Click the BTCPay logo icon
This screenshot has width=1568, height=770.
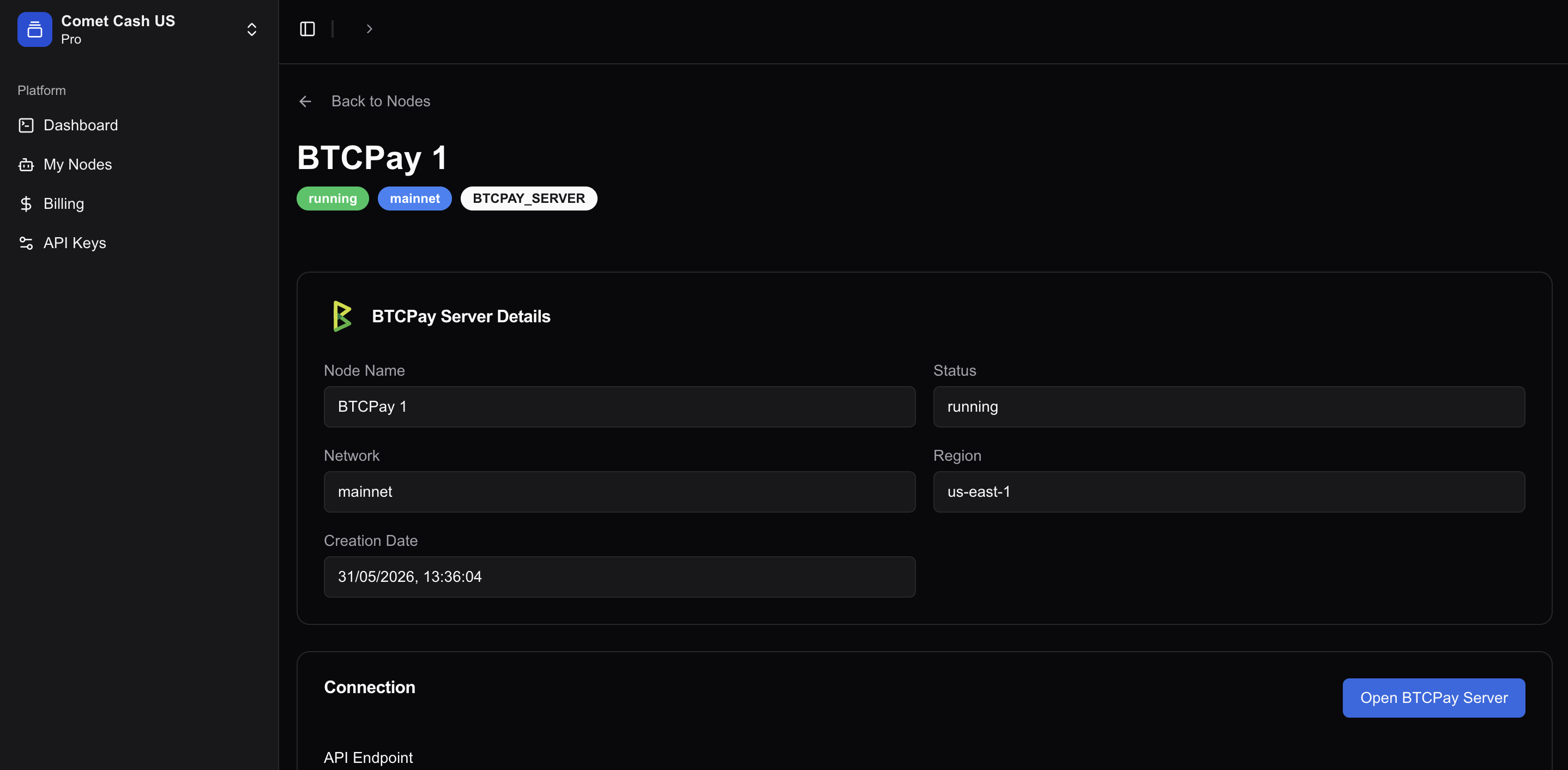point(342,316)
